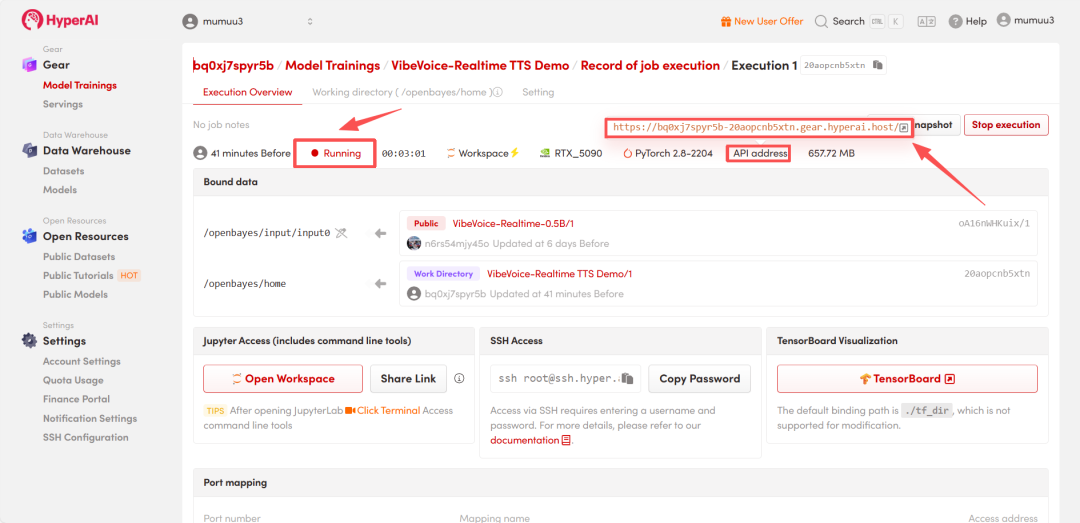Viewport: 1080px width, 523px height.
Task: Click the VibeVoice-Realtime TTS Demo breadcrumb
Action: pos(480,65)
